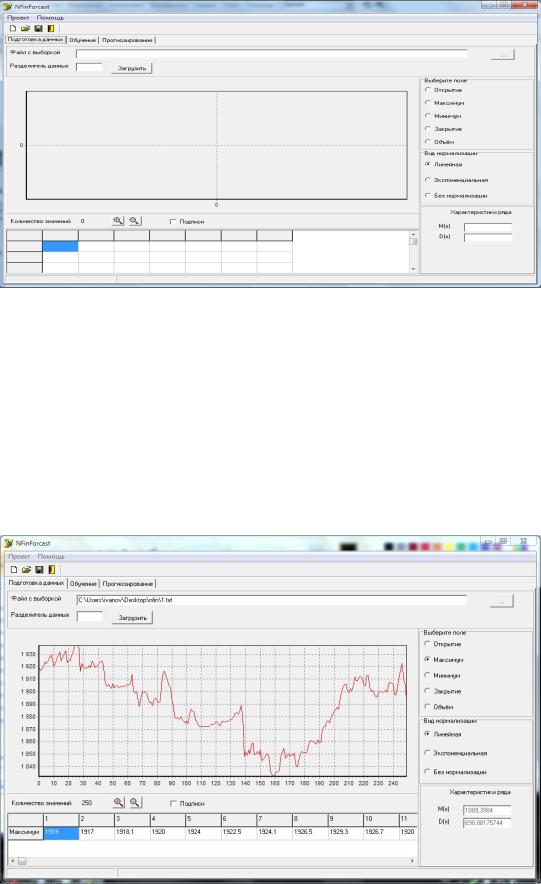Click D(x) field showing 698.88175744
Screen dimensions: 541x884
coord(487,823)
